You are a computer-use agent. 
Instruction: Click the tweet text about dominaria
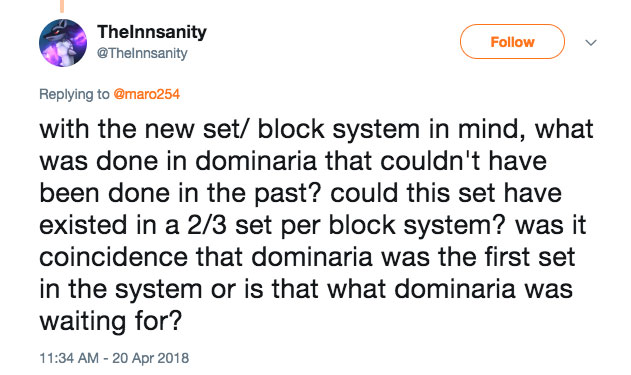(x=316, y=225)
